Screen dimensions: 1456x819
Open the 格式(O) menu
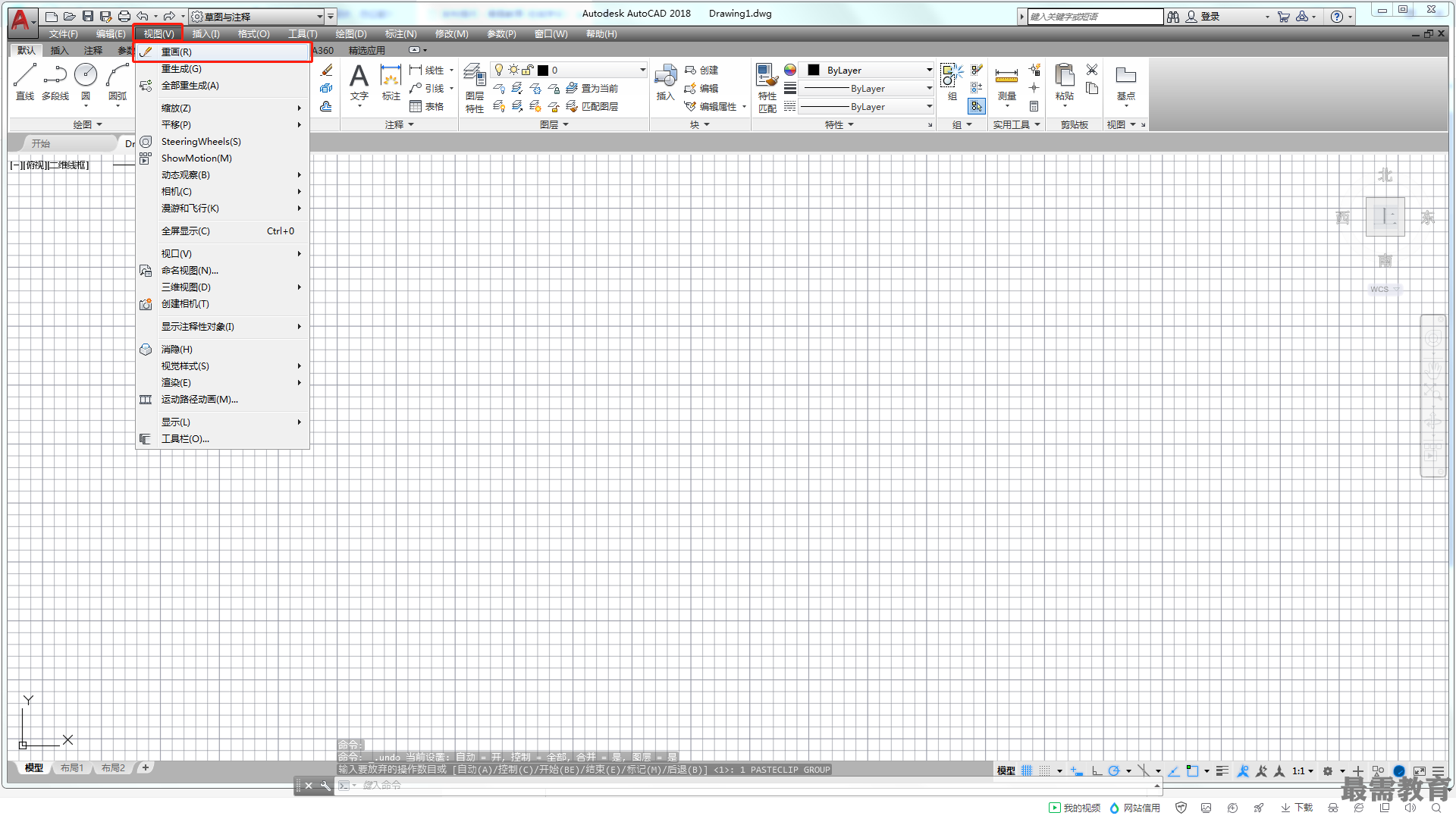point(253,34)
